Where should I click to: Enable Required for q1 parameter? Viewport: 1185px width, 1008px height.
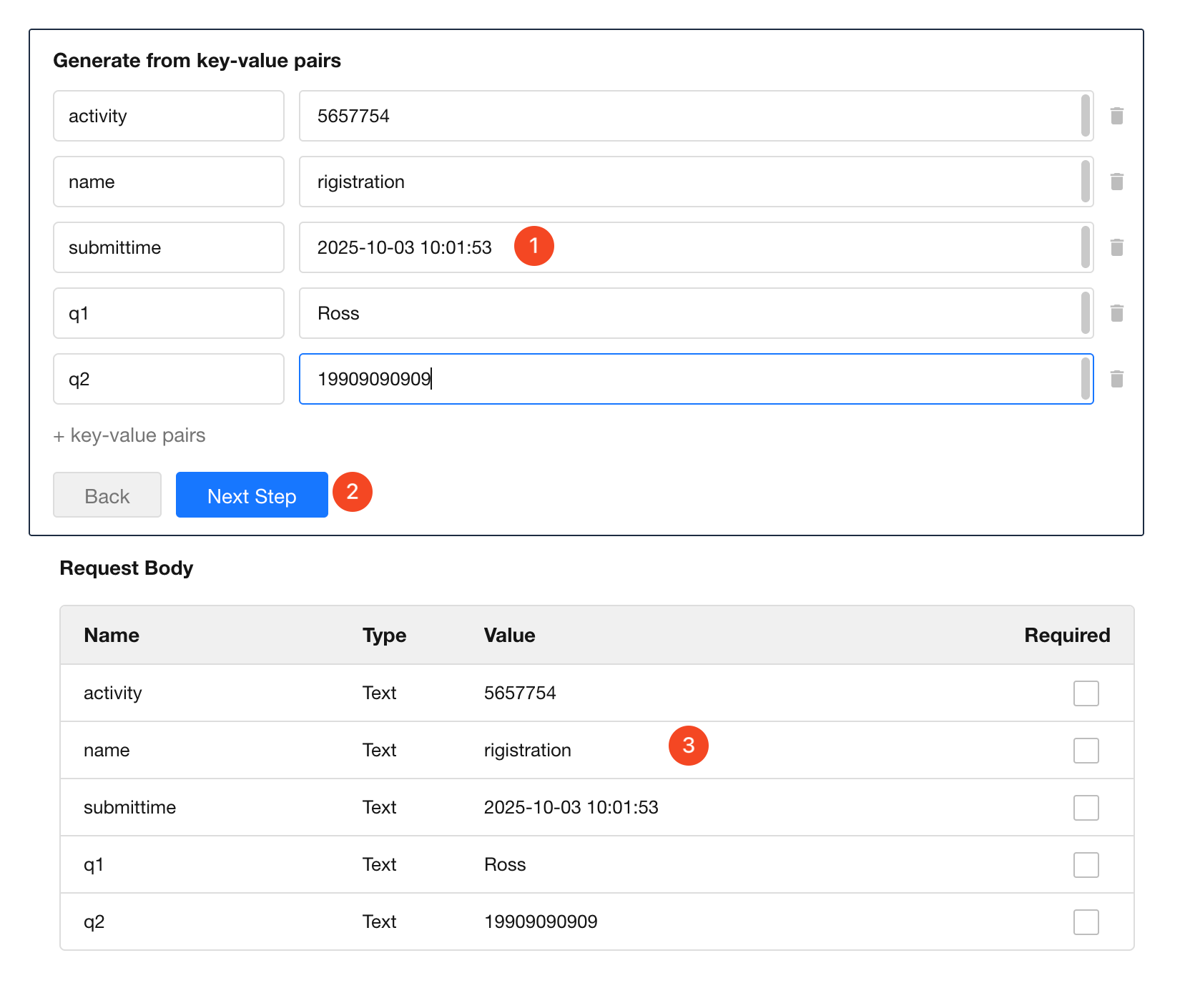(x=1086, y=865)
